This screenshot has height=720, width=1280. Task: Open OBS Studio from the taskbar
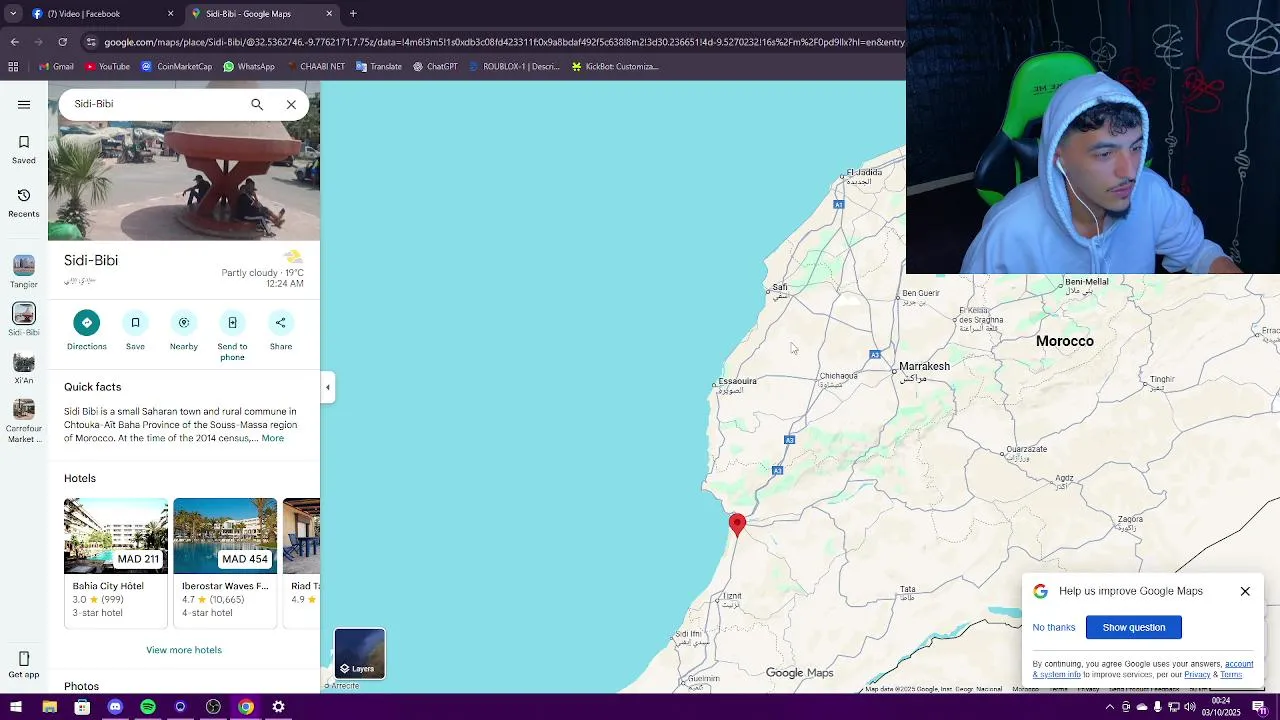(213, 707)
